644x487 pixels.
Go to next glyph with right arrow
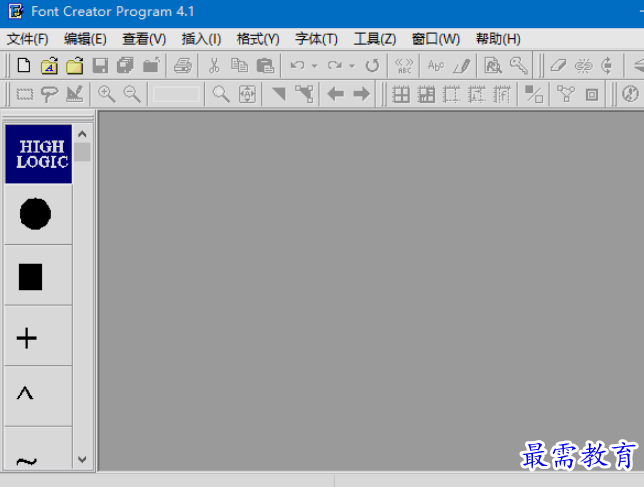361,94
